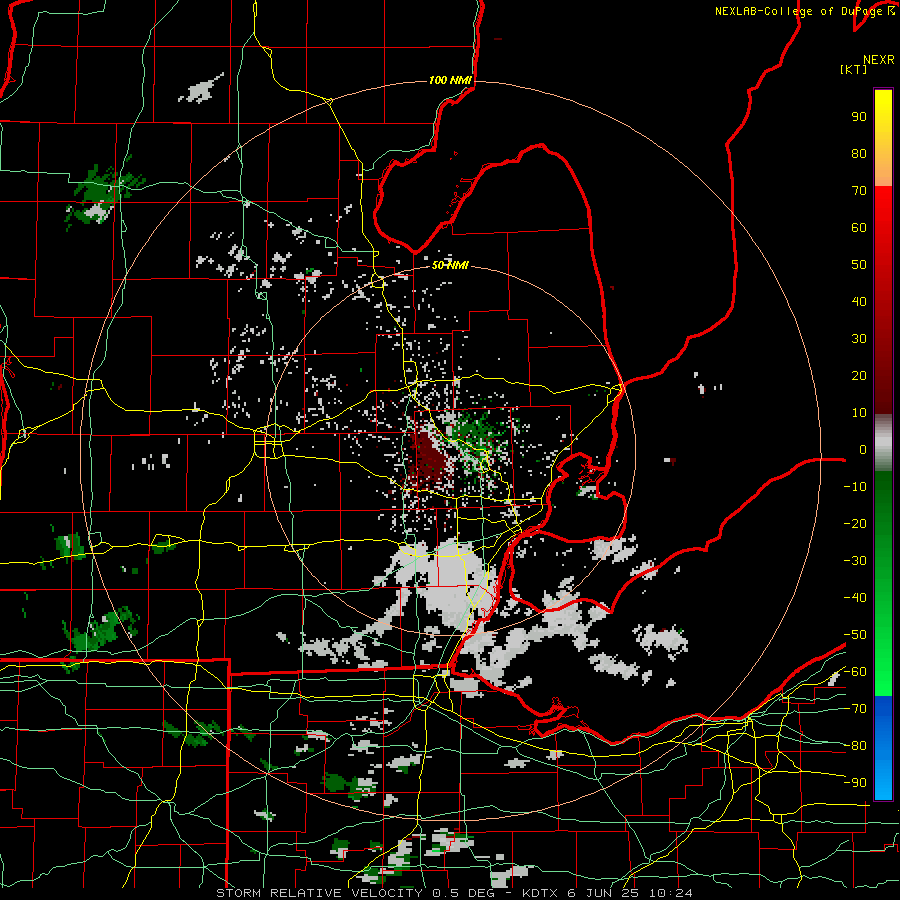Click the KDTX radar site identifier
900x900 pixels.
click(x=540, y=893)
